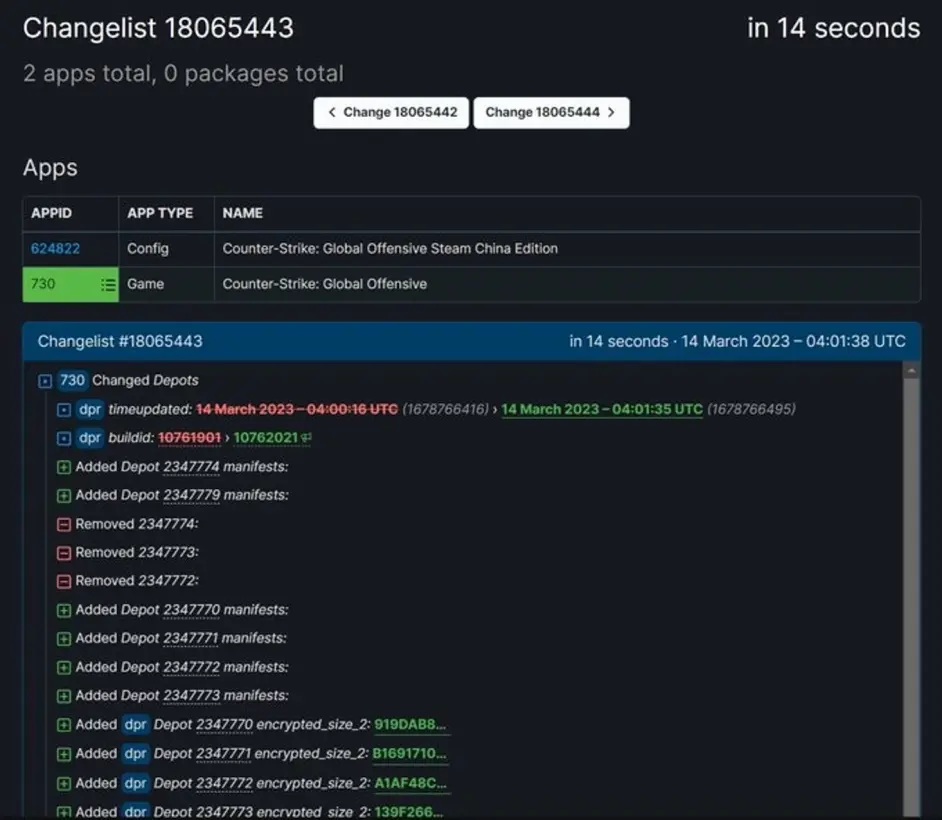Open app ID 624822 link
This screenshot has height=820, width=942.
coord(55,248)
